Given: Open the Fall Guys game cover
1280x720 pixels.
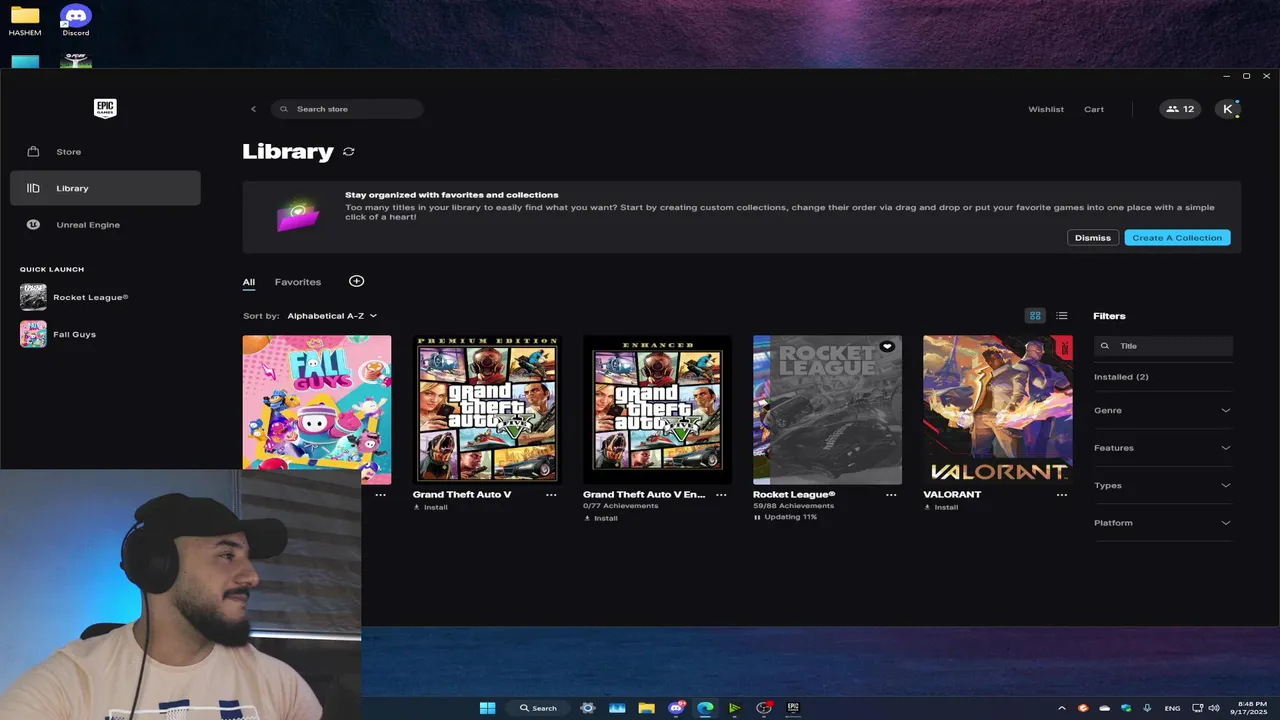Looking at the screenshot, I should (x=317, y=410).
